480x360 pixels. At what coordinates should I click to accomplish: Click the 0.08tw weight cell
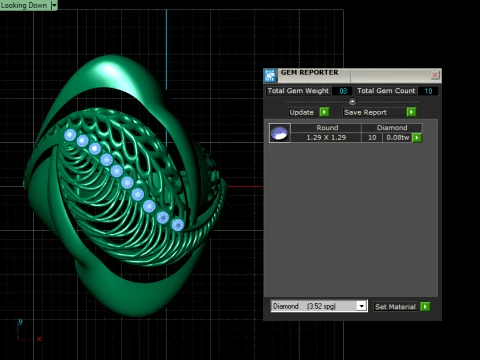(x=397, y=137)
